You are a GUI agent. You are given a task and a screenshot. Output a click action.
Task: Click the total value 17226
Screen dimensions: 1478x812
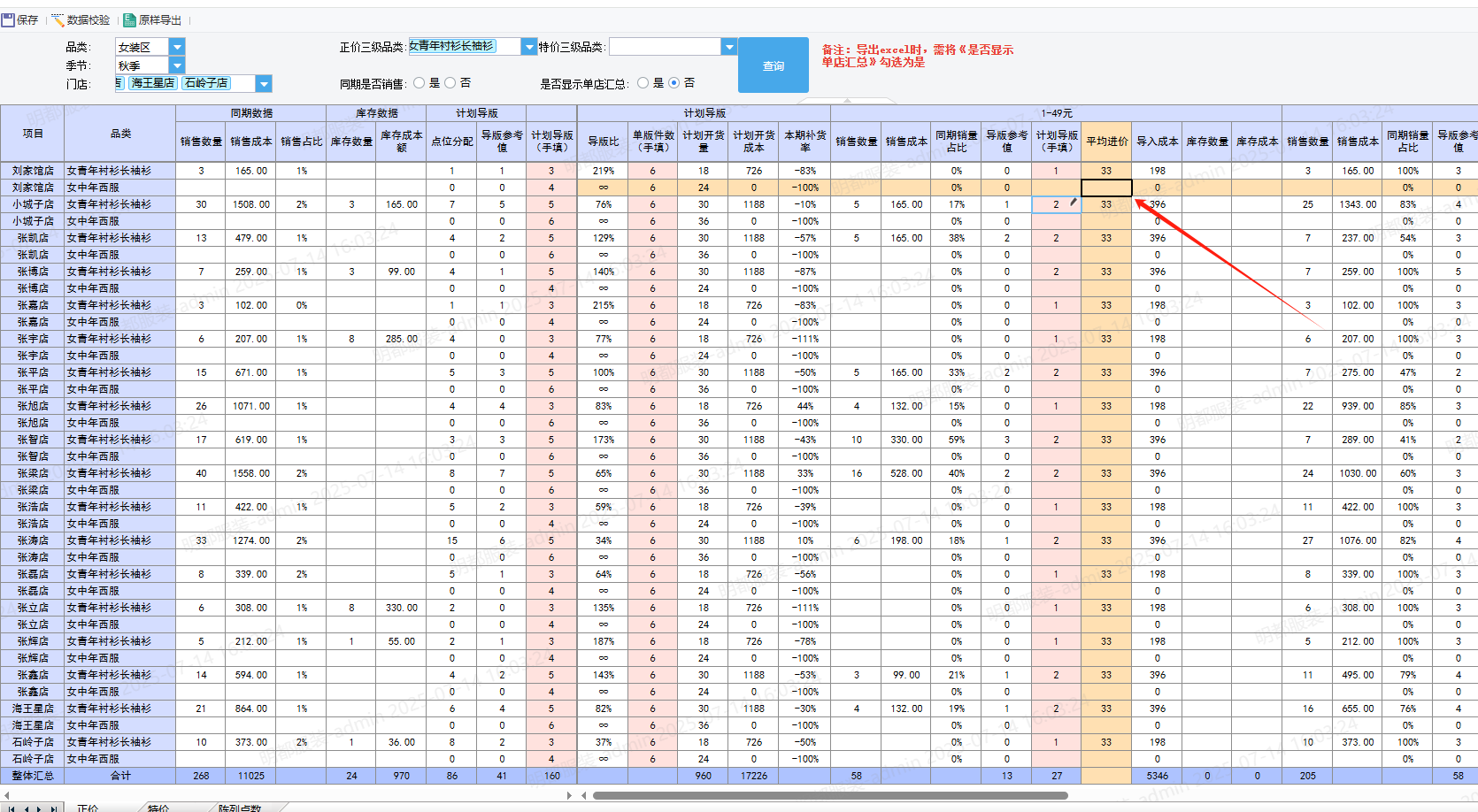754,776
